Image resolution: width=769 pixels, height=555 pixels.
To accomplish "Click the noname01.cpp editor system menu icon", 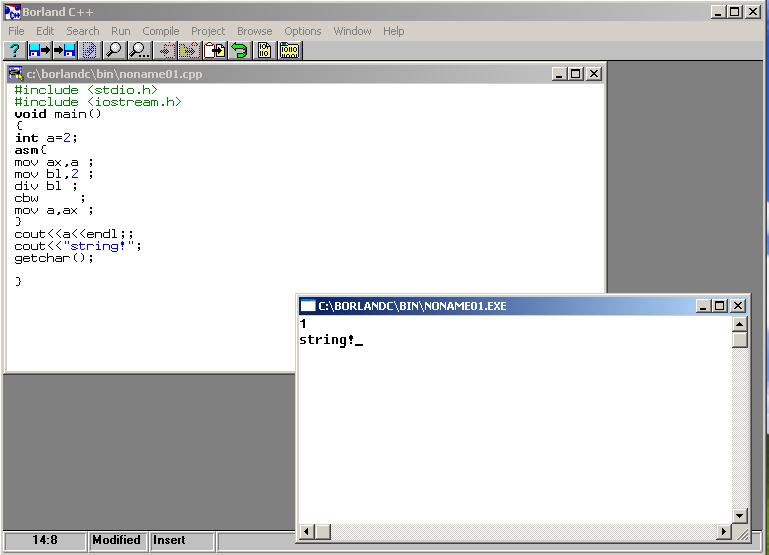I will click(16, 74).
